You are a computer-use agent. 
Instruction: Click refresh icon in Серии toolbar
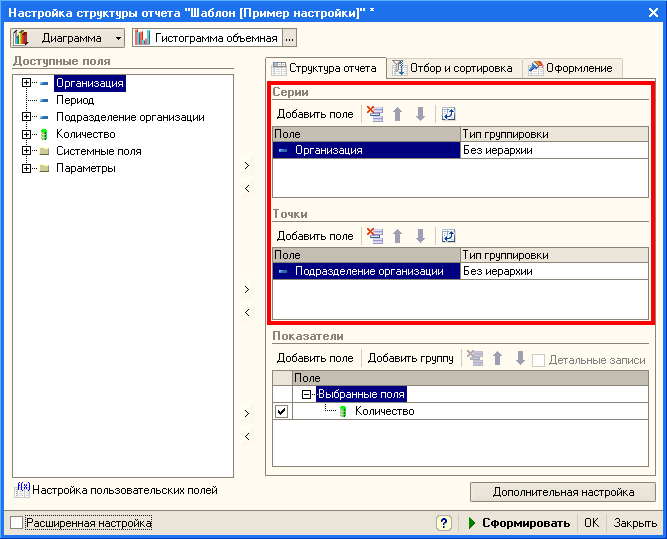click(448, 114)
